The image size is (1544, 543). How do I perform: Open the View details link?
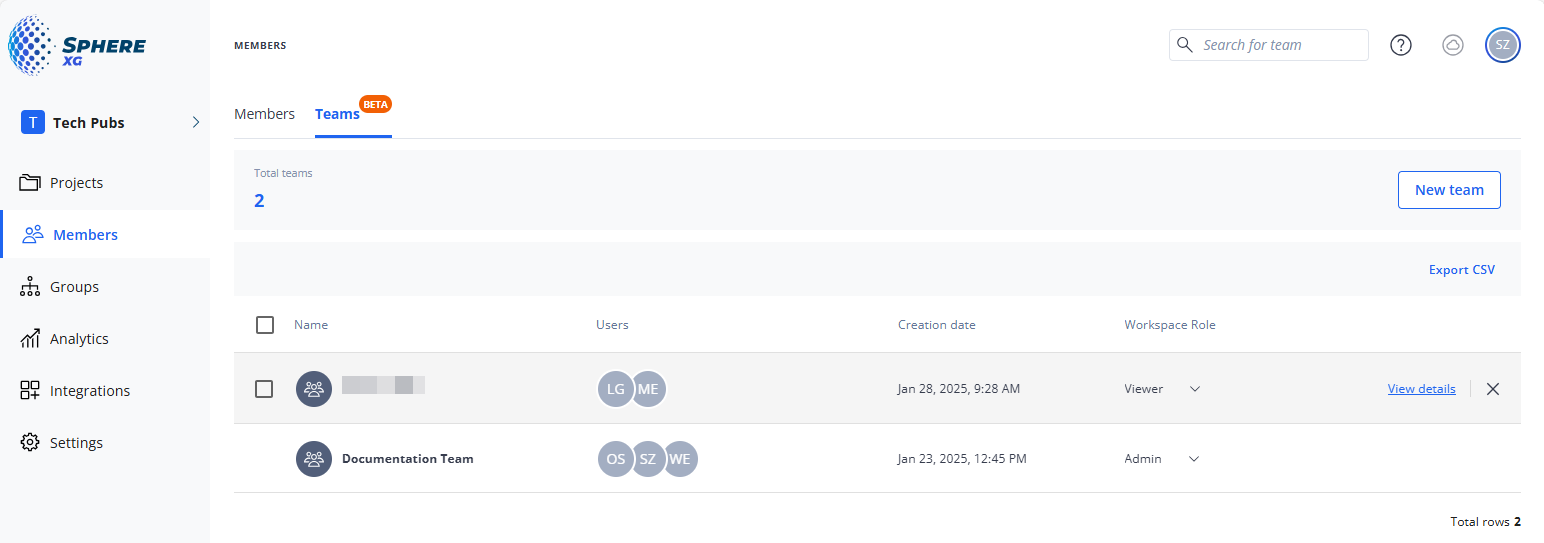click(x=1421, y=389)
